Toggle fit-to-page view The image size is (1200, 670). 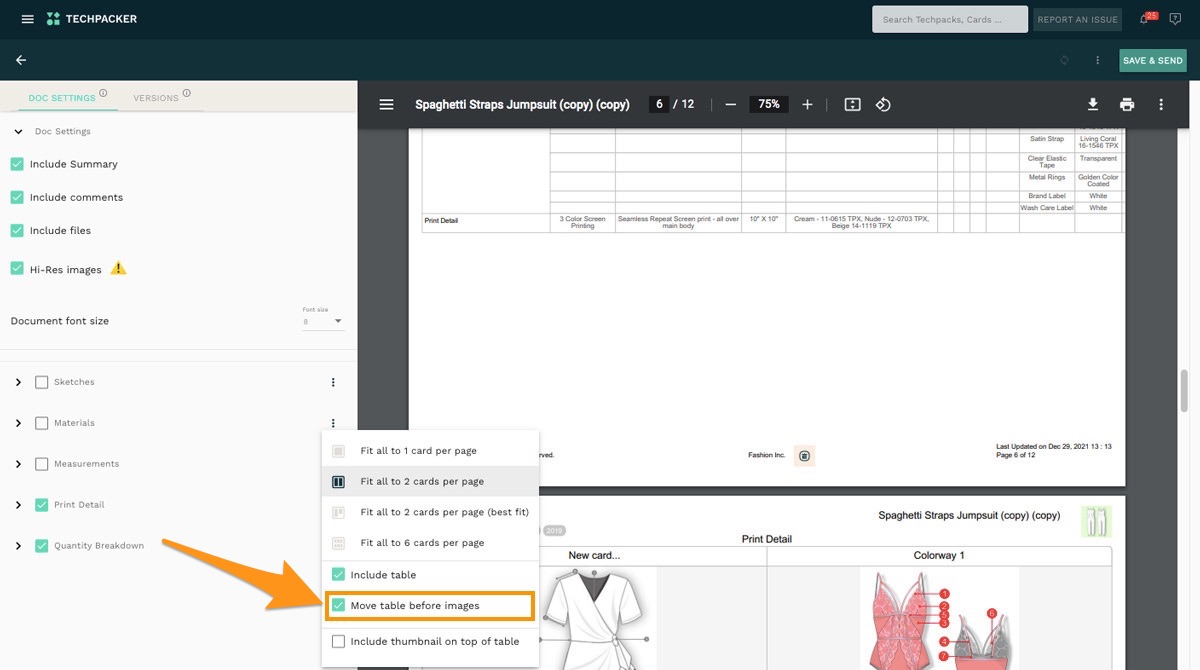coord(852,104)
